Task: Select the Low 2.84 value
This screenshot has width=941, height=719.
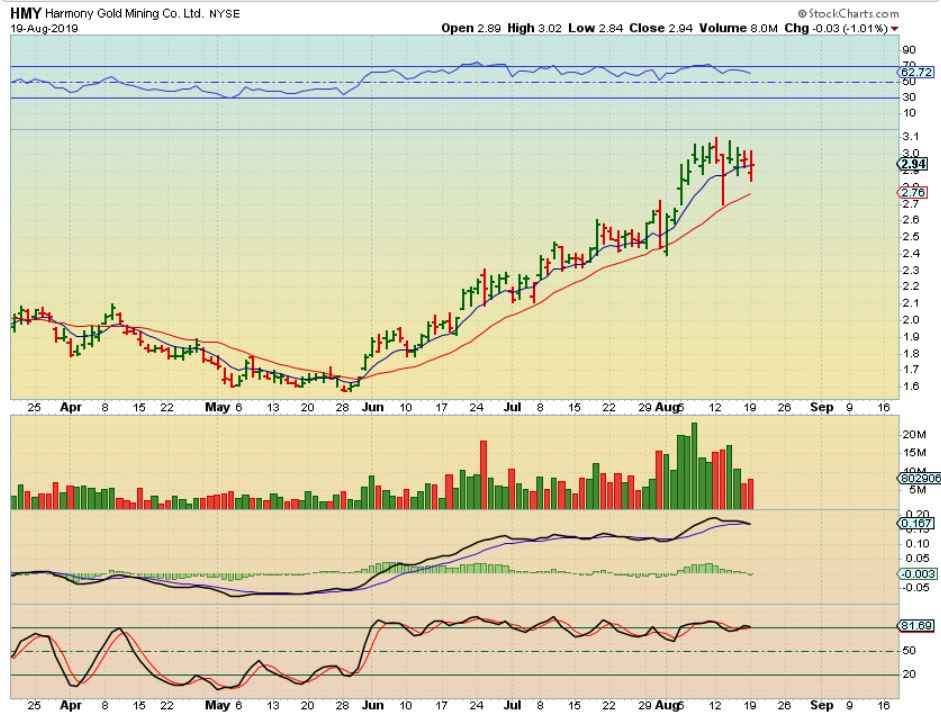Action: coord(595,28)
